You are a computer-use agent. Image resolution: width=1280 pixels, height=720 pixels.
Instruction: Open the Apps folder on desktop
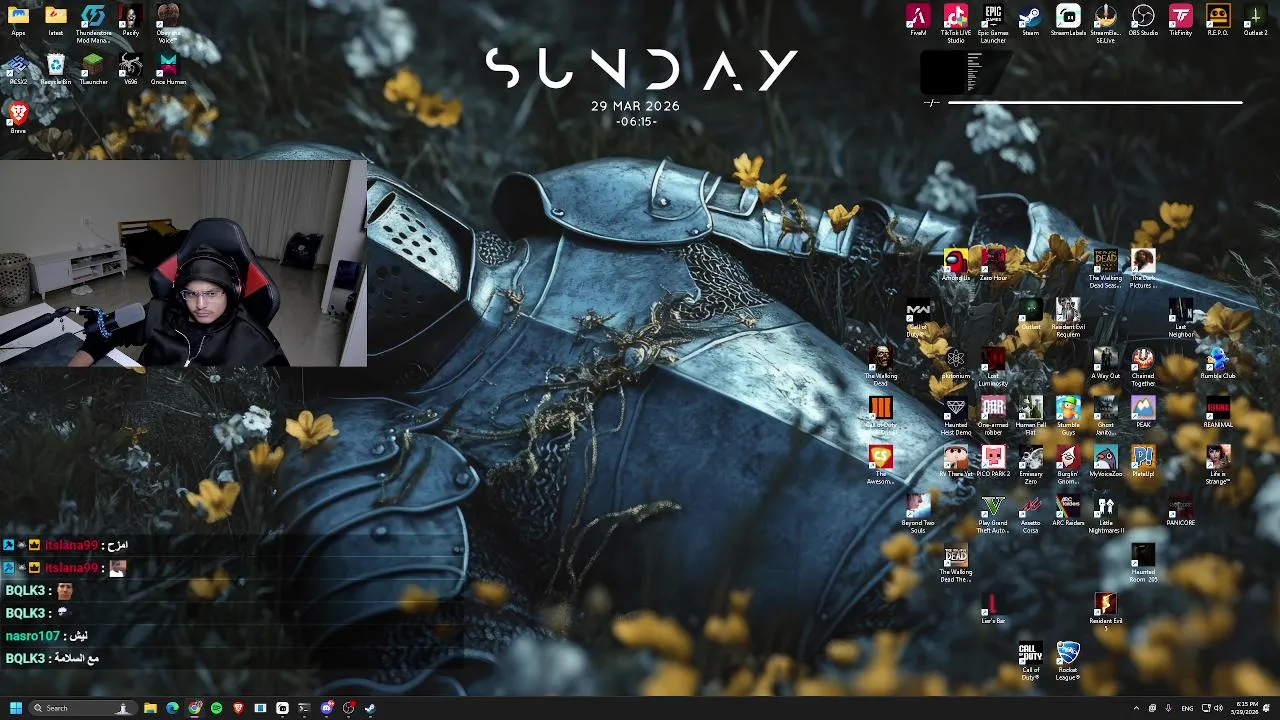tap(18, 21)
